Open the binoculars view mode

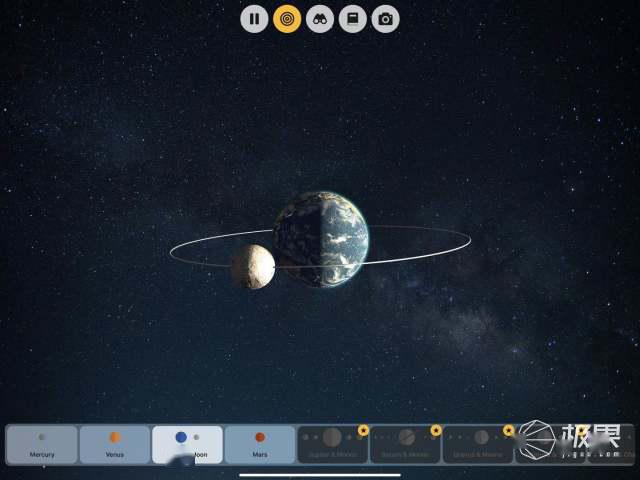[x=320, y=19]
